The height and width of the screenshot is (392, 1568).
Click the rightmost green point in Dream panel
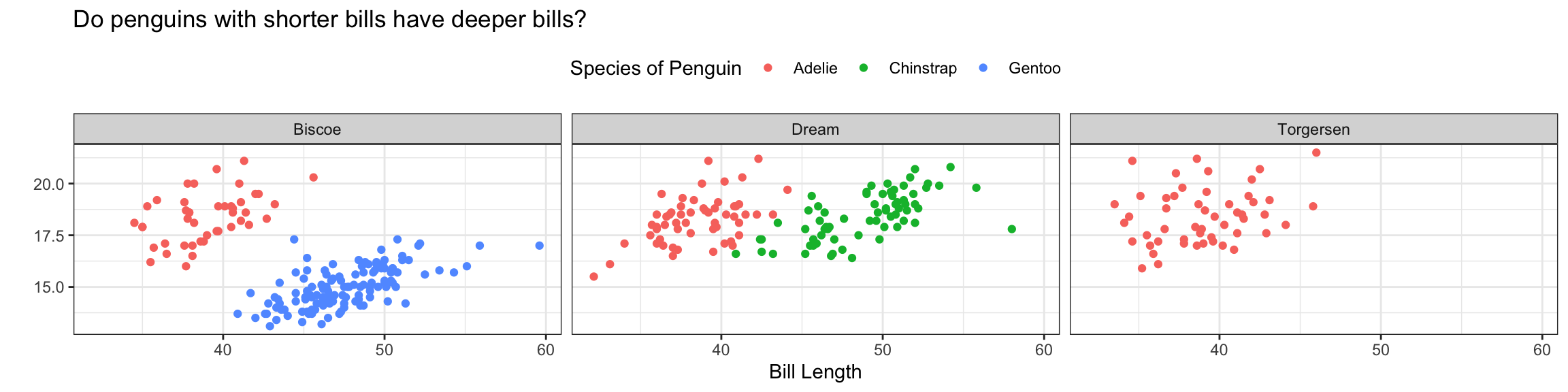pos(1012,229)
